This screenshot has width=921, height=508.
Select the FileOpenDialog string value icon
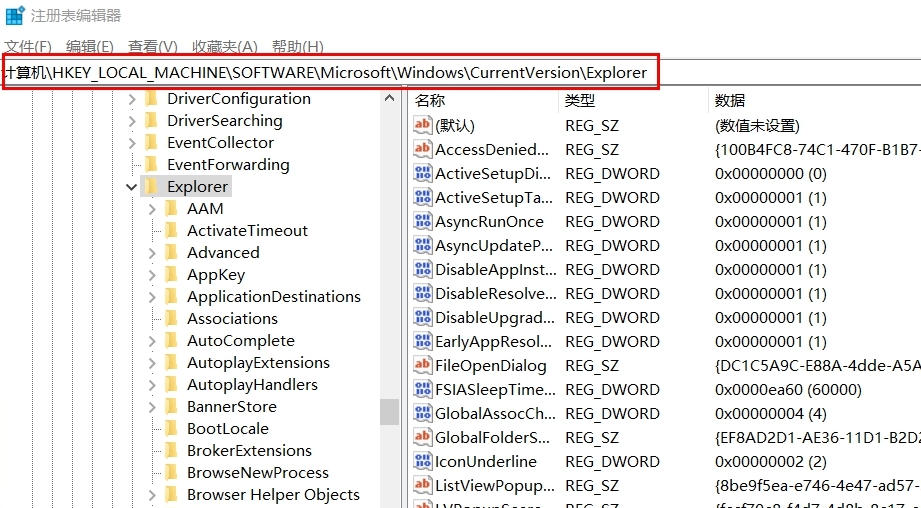(x=423, y=365)
